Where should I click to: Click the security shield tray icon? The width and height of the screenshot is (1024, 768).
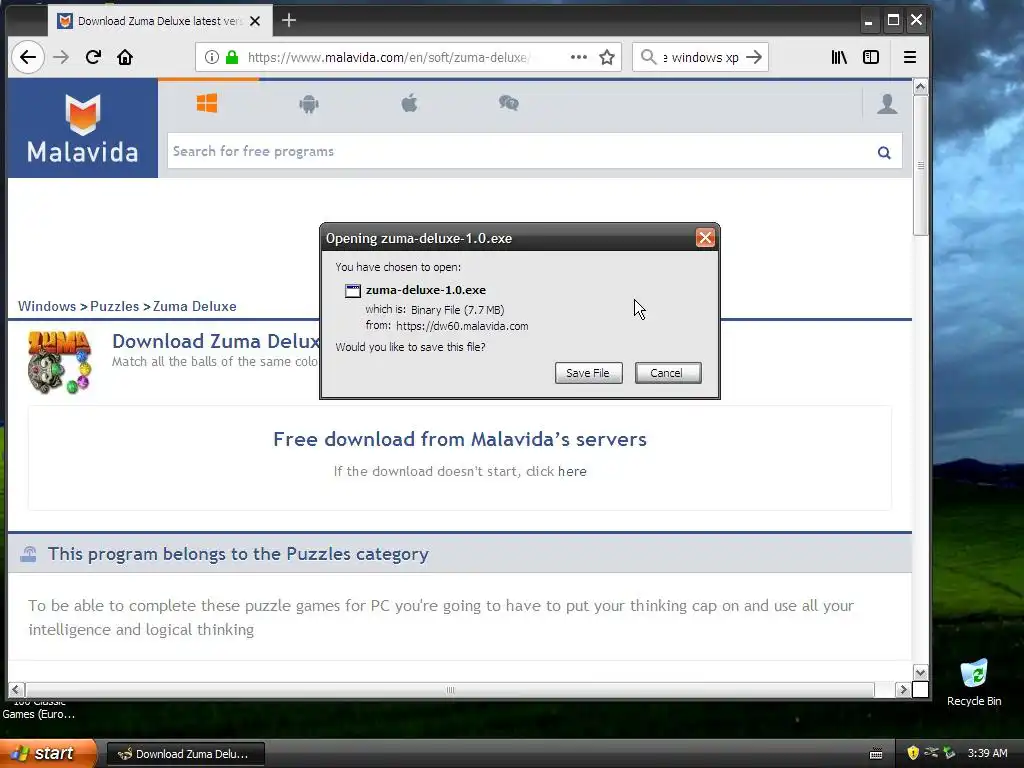(x=913, y=754)
